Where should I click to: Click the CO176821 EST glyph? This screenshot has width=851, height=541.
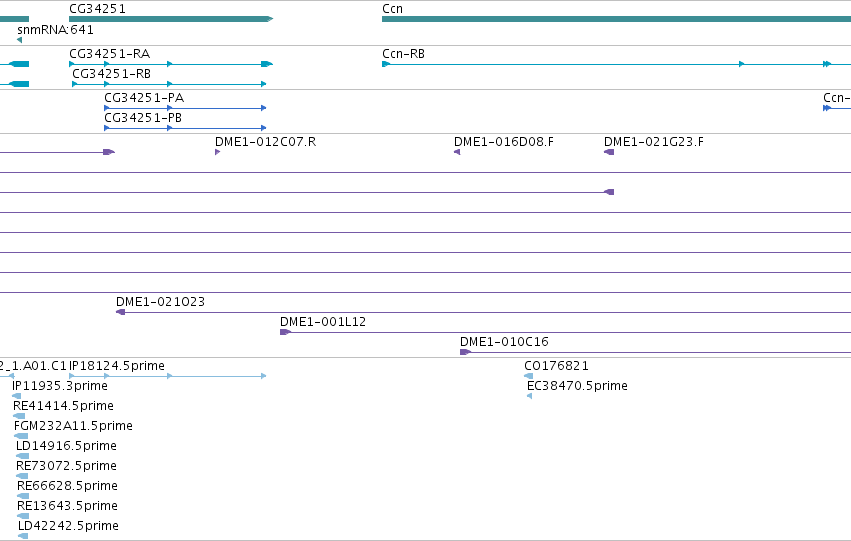[528, 376]
